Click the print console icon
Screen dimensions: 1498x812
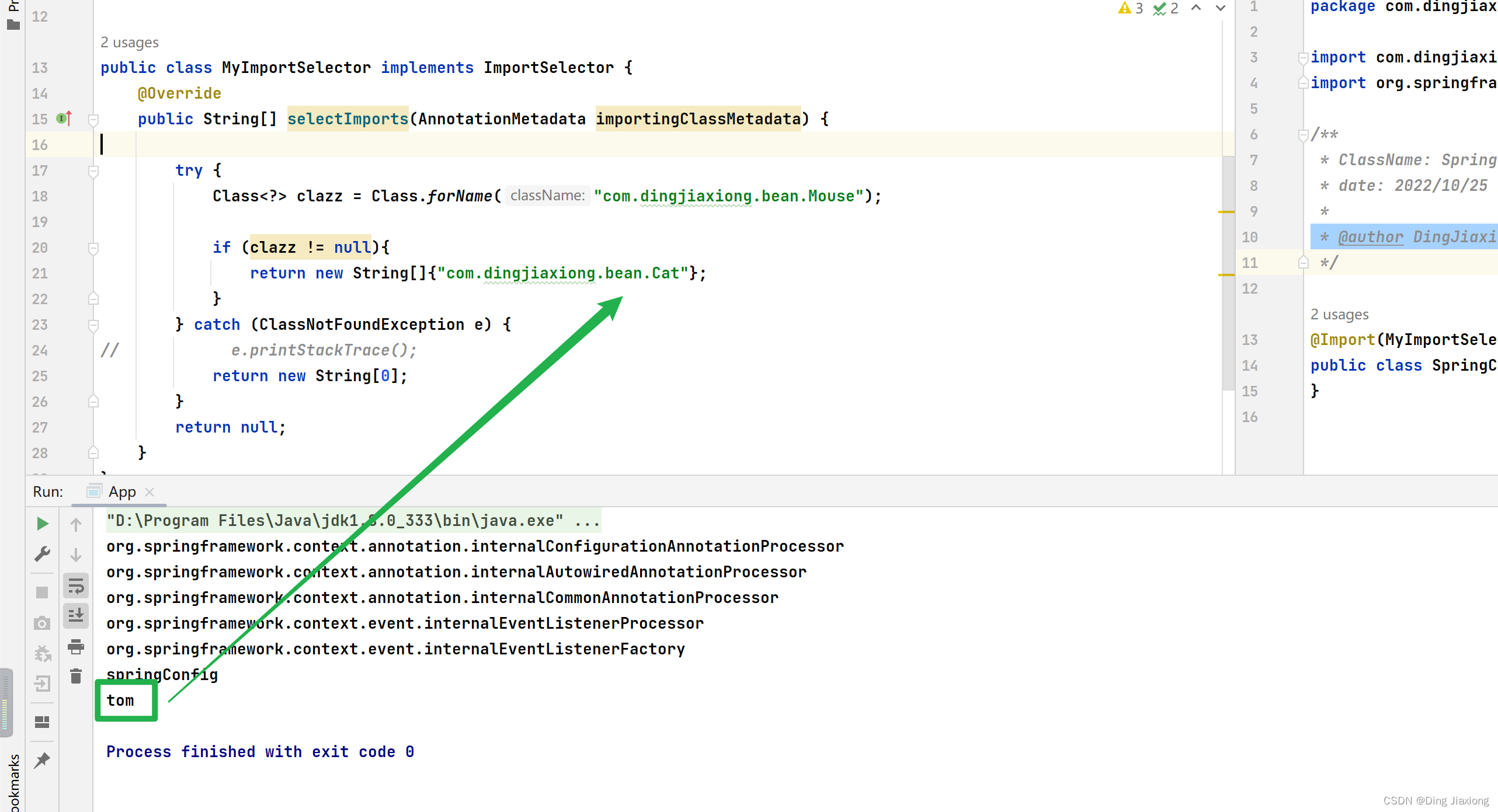point(76,646)
